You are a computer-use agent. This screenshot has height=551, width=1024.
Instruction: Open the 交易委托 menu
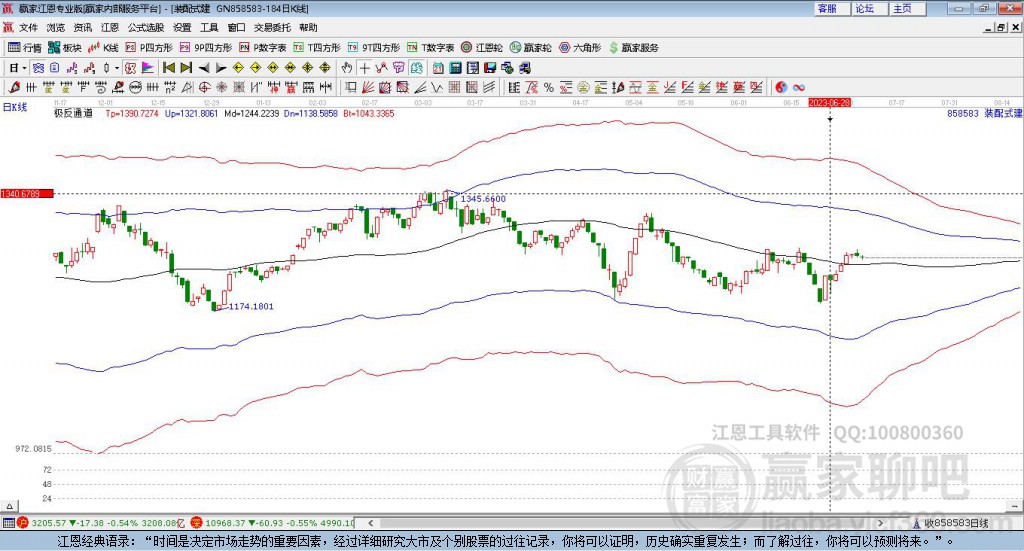pyautogui.click(x=272, y=27)
